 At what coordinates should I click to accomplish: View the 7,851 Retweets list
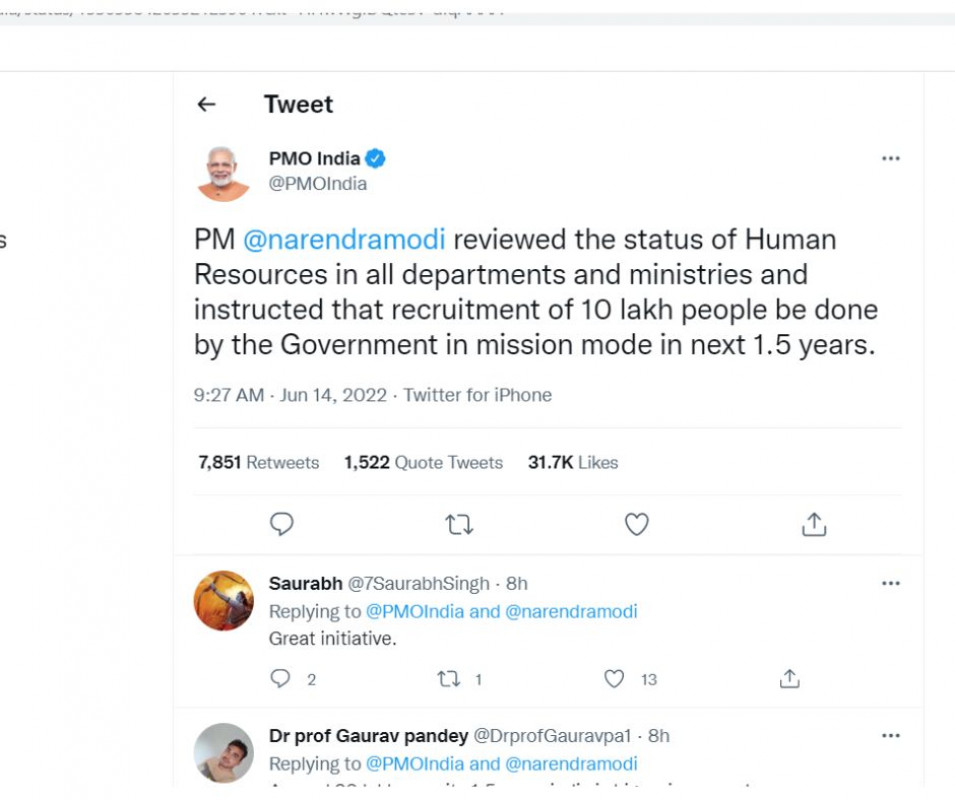tap(259, 463)
